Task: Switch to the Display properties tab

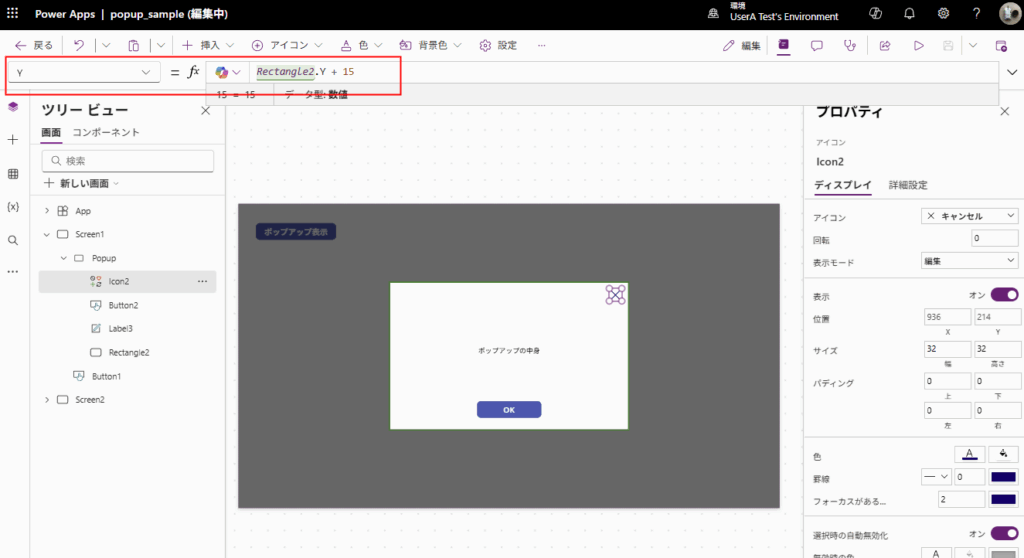Action: [x=842, y=185]
